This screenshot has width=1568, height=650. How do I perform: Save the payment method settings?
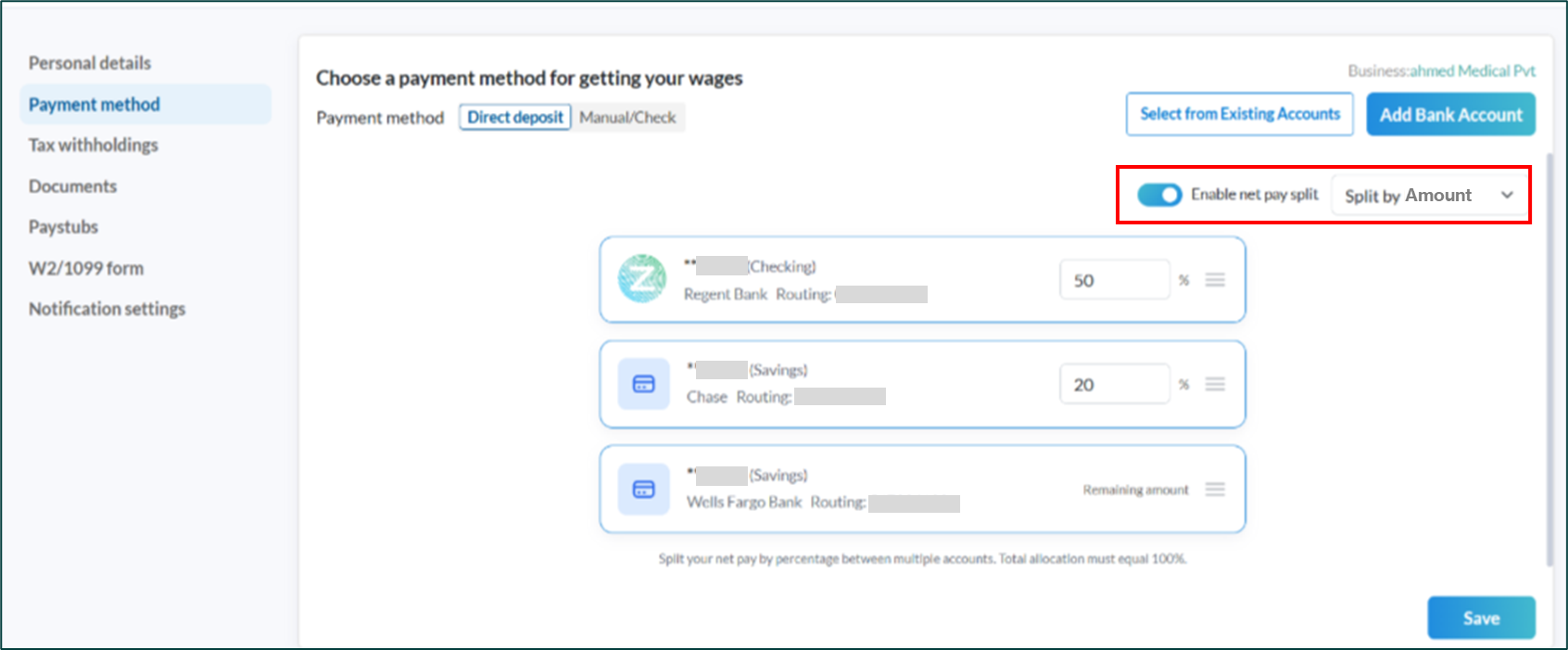click(x=1481, y=618)
